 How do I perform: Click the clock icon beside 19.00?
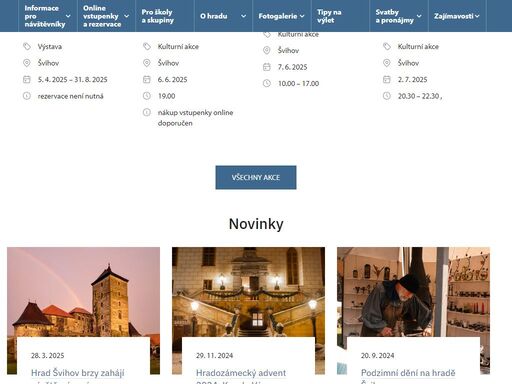point(147,96)
